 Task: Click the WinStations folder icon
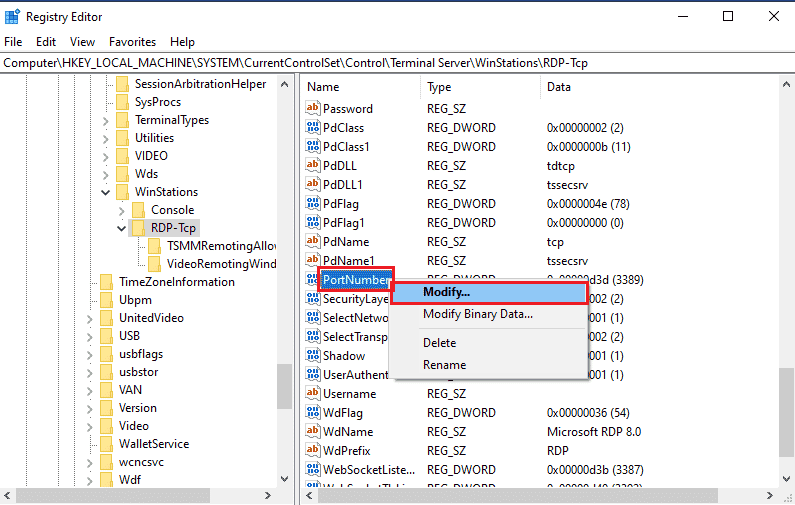(x=122, y=192)
